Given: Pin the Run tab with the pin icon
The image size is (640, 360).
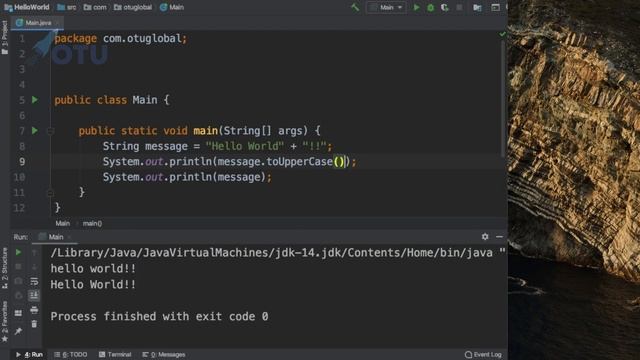Looking at the screenshot, I should 18,331.
